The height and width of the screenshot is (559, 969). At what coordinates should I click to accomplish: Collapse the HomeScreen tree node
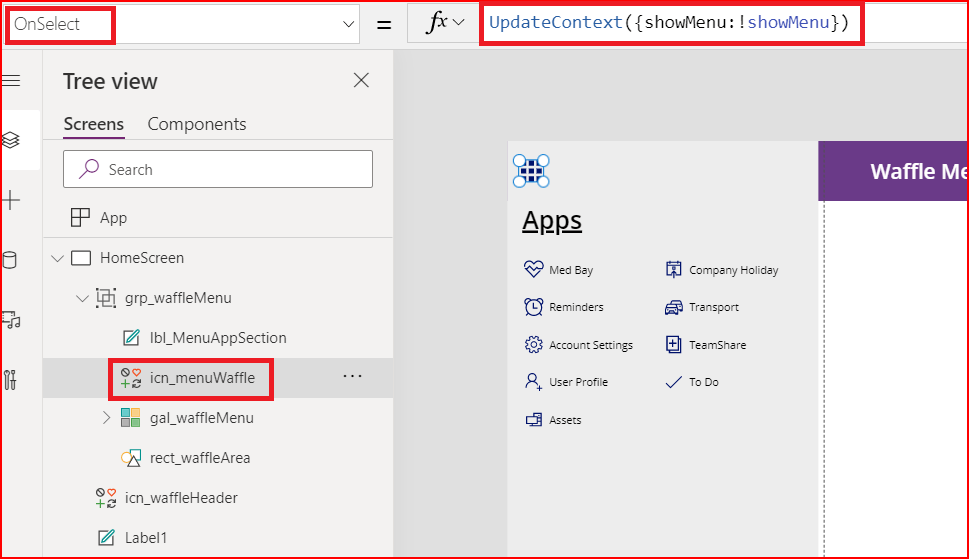pyautogui.click(x=57, y=258)
